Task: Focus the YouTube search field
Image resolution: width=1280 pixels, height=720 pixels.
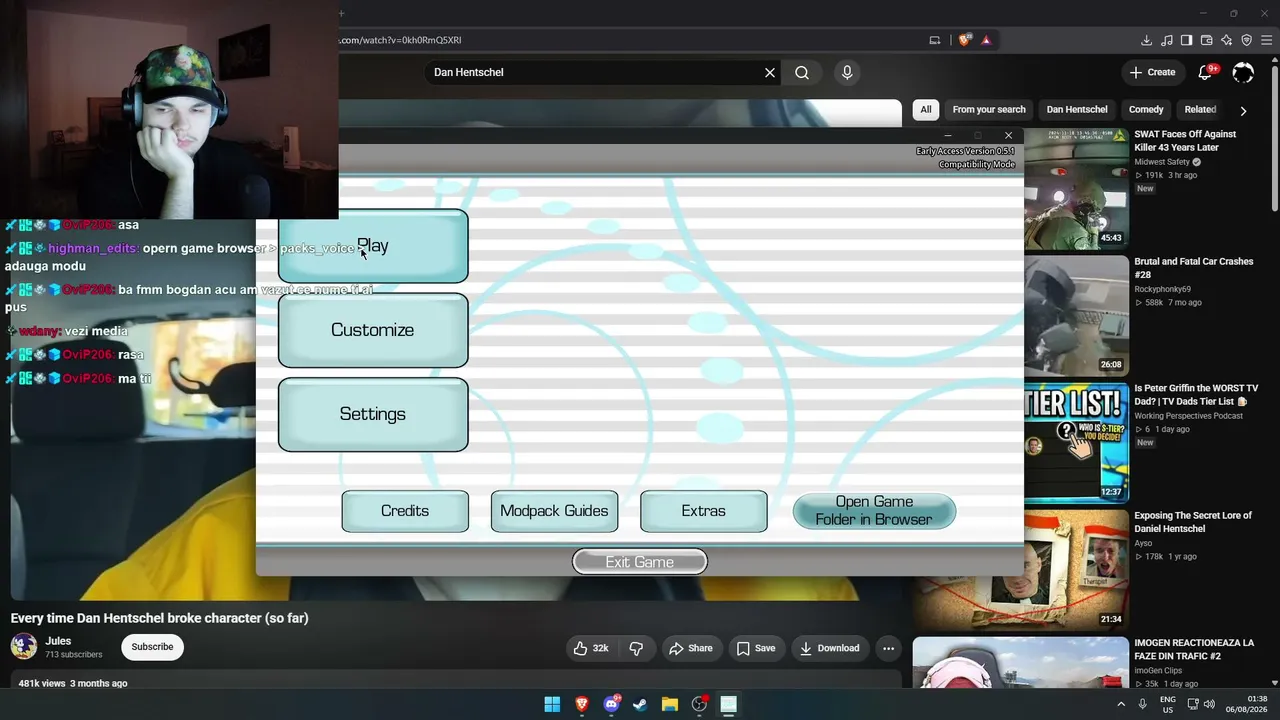Action: 595,72
